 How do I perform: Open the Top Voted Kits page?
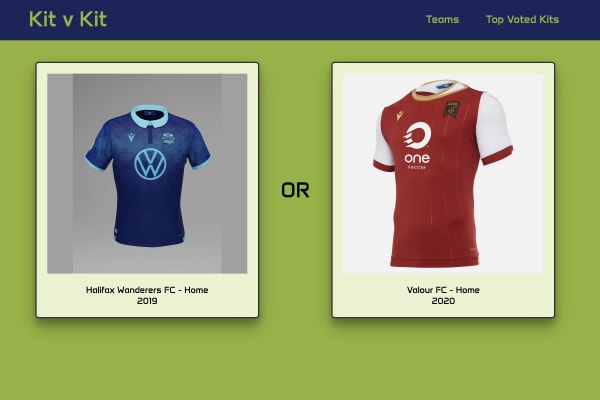(522, 20)
